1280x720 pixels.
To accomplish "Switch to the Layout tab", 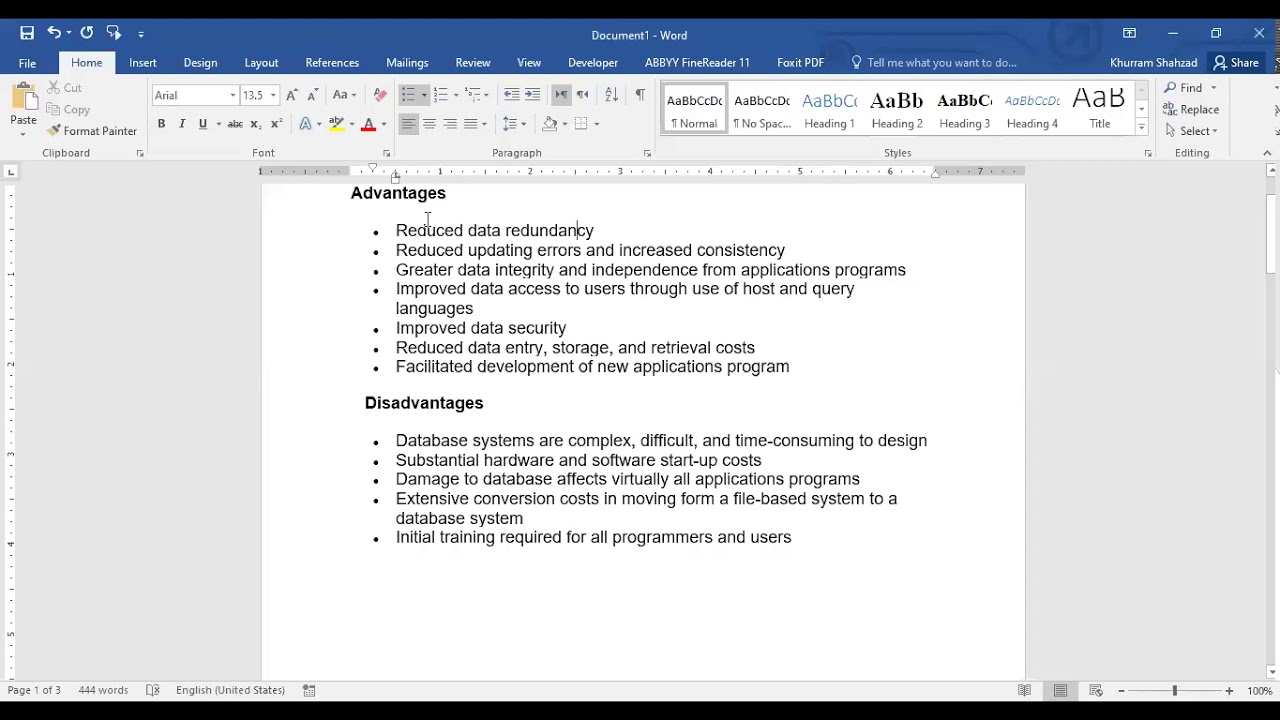I will tap(261, 63).
